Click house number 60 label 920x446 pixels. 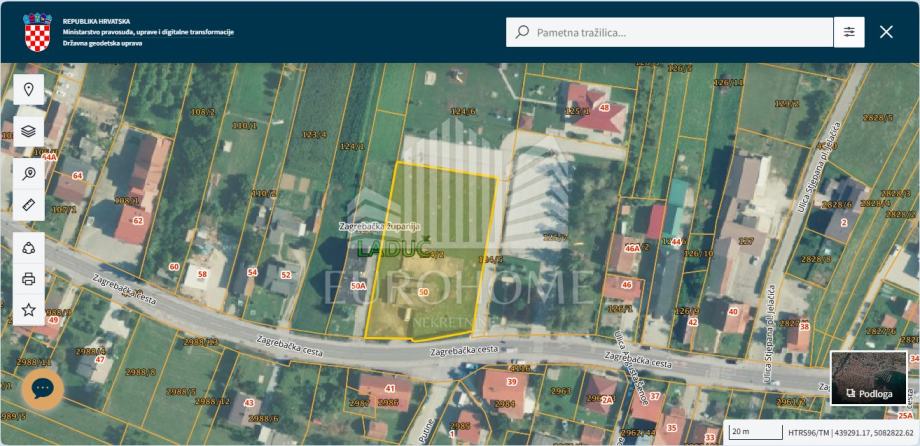click(x=174, y=266)
